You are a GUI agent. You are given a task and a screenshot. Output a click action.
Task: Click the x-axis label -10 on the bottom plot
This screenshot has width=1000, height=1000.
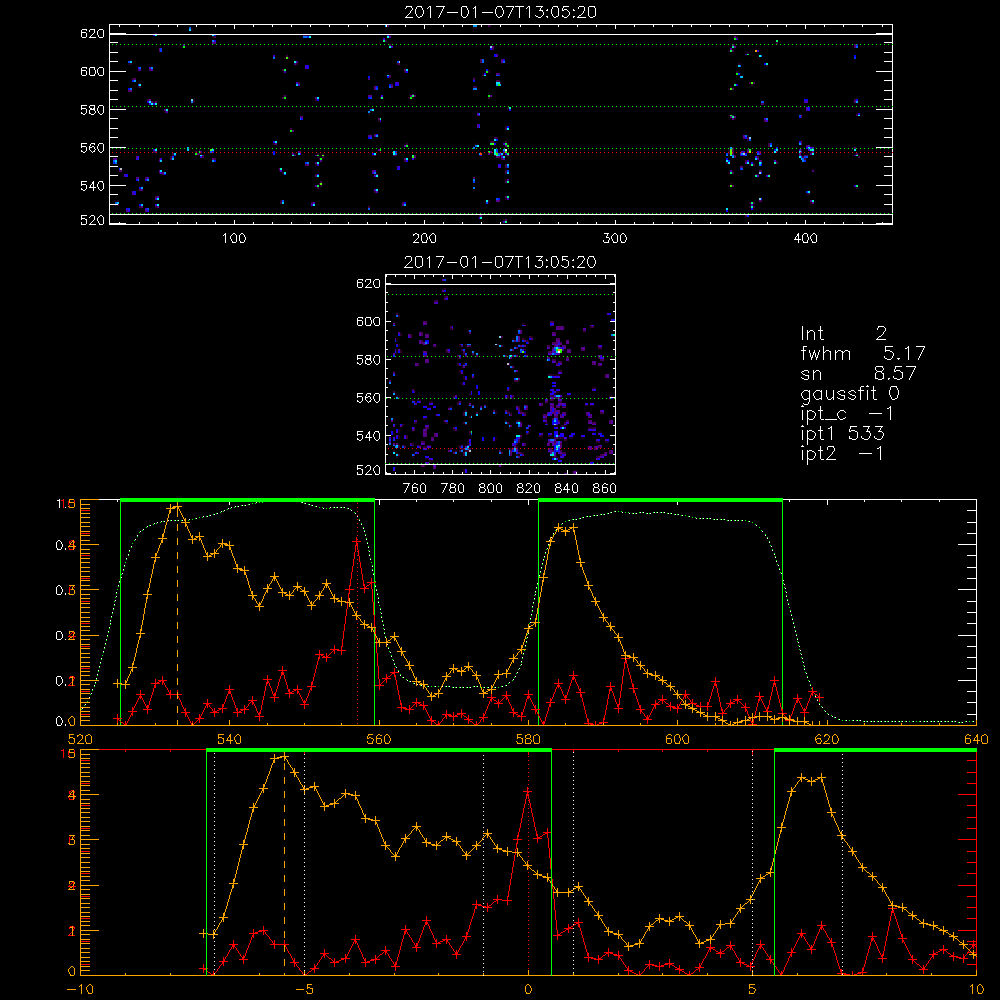80,989
